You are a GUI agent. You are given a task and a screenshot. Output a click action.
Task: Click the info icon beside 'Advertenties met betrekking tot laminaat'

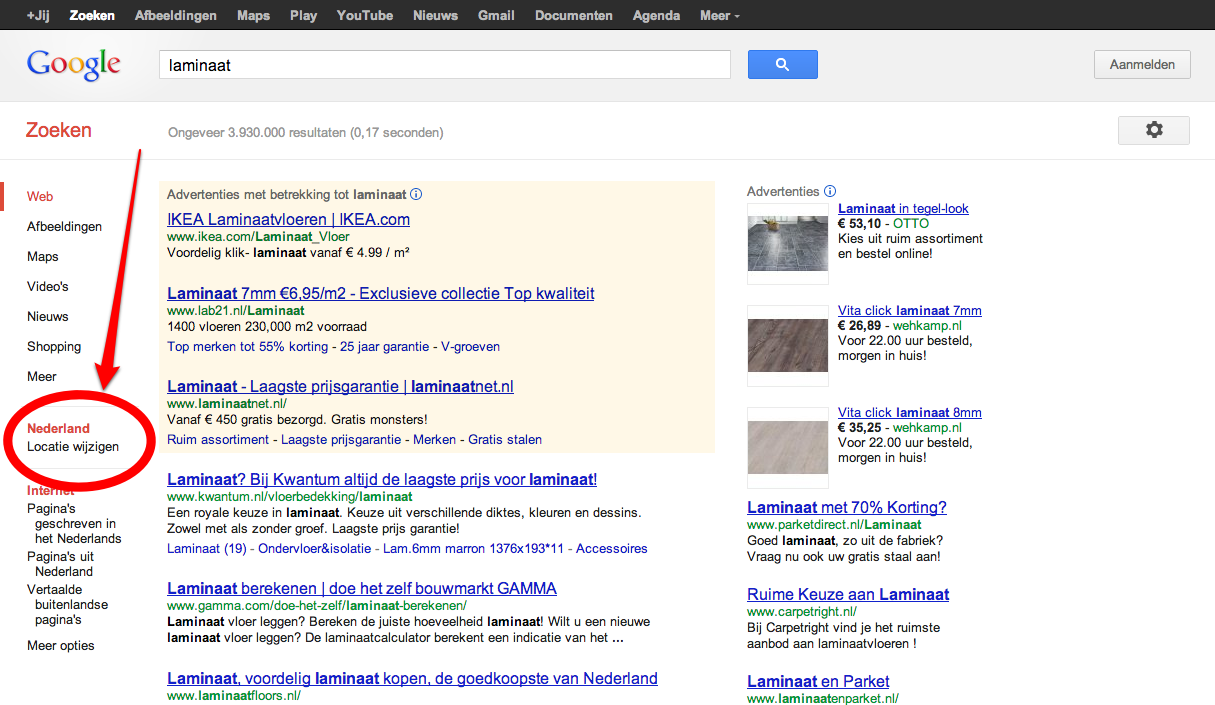[x=416, y=195]
